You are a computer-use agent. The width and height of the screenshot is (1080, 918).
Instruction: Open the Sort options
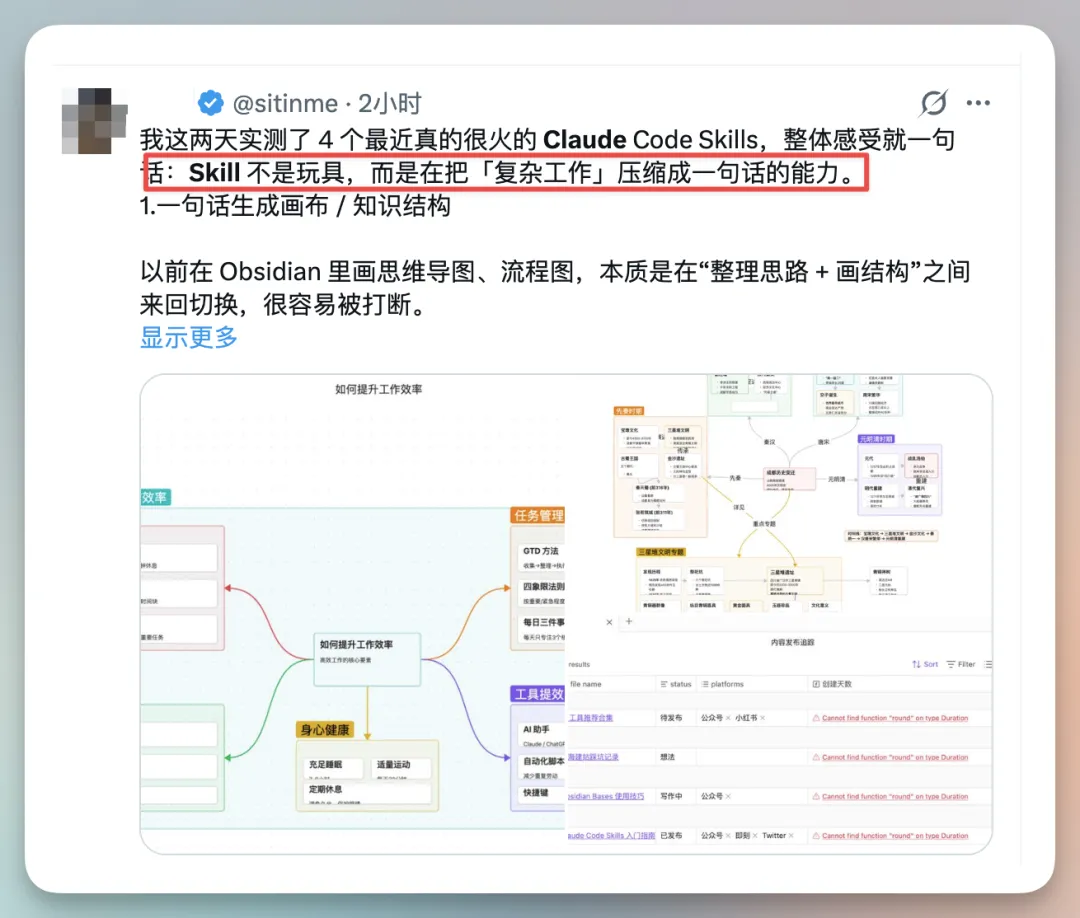tap(924, 664)
